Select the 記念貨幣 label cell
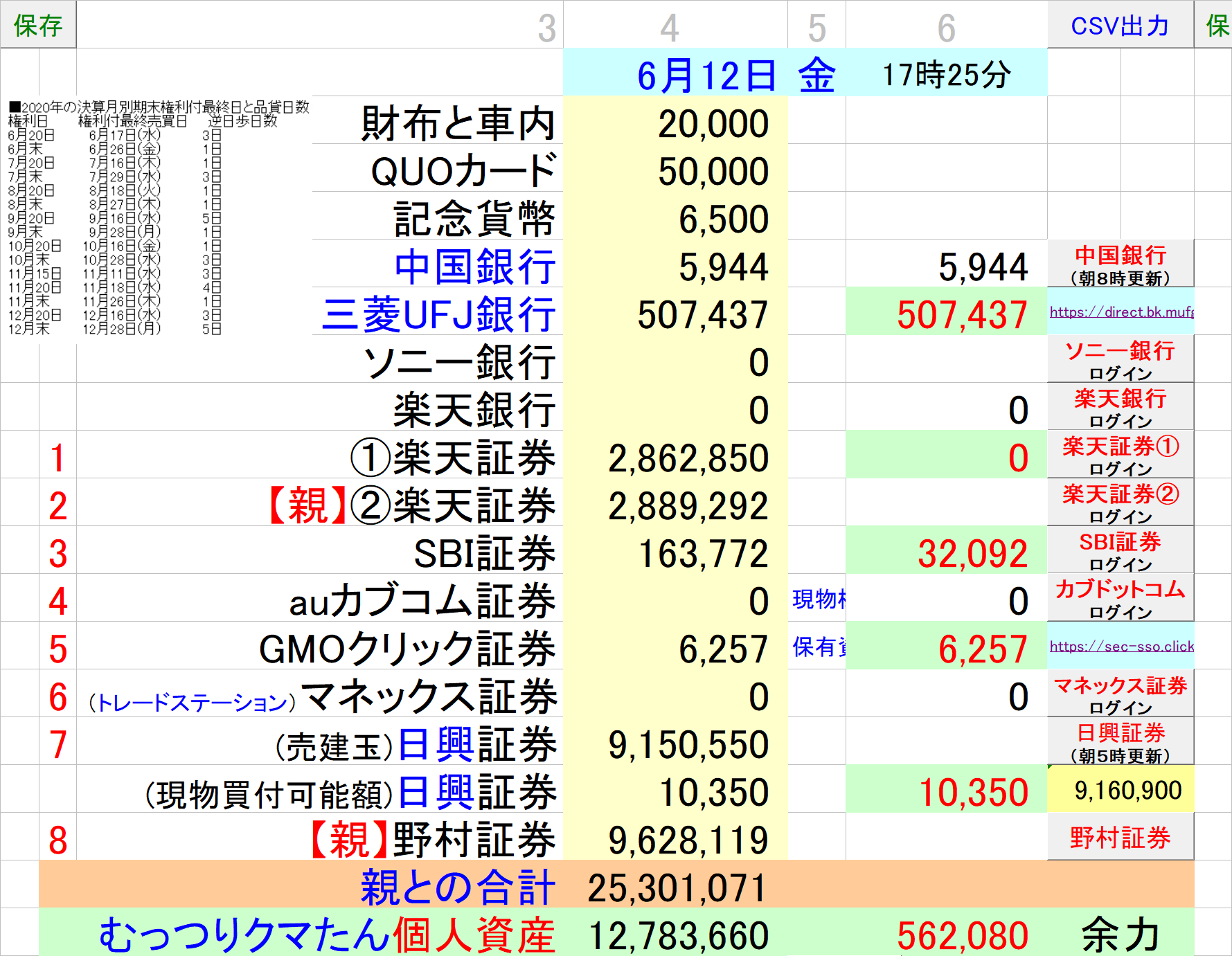The image size is (1232, 956). pos(437,216)
